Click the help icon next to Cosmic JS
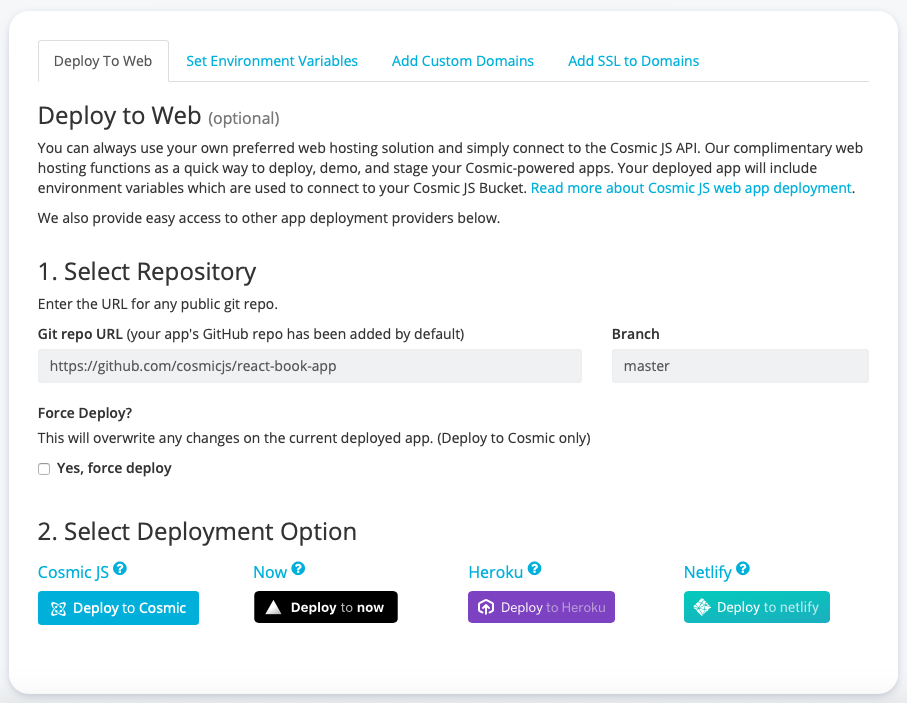This screenshot has height=703, width=907. pos(120,566)
